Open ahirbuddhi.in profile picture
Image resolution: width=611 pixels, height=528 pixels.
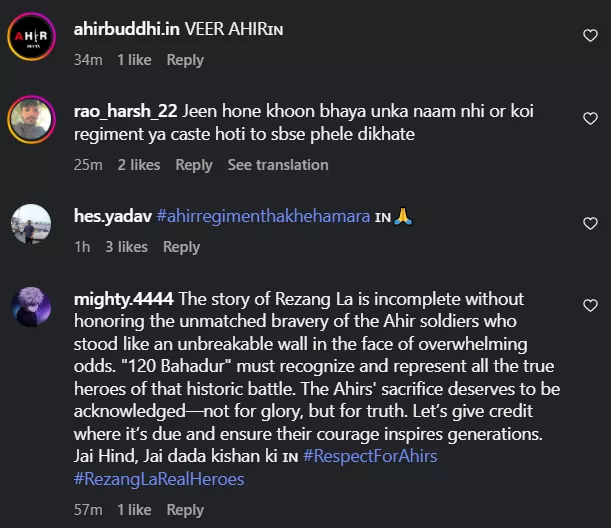point(30,40)
